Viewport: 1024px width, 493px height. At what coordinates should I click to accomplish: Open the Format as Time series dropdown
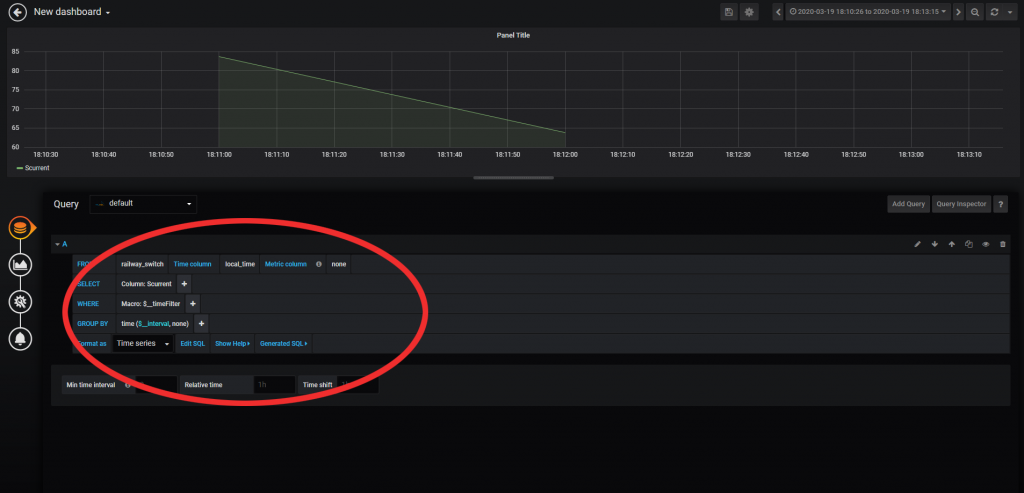coord(143,343)
